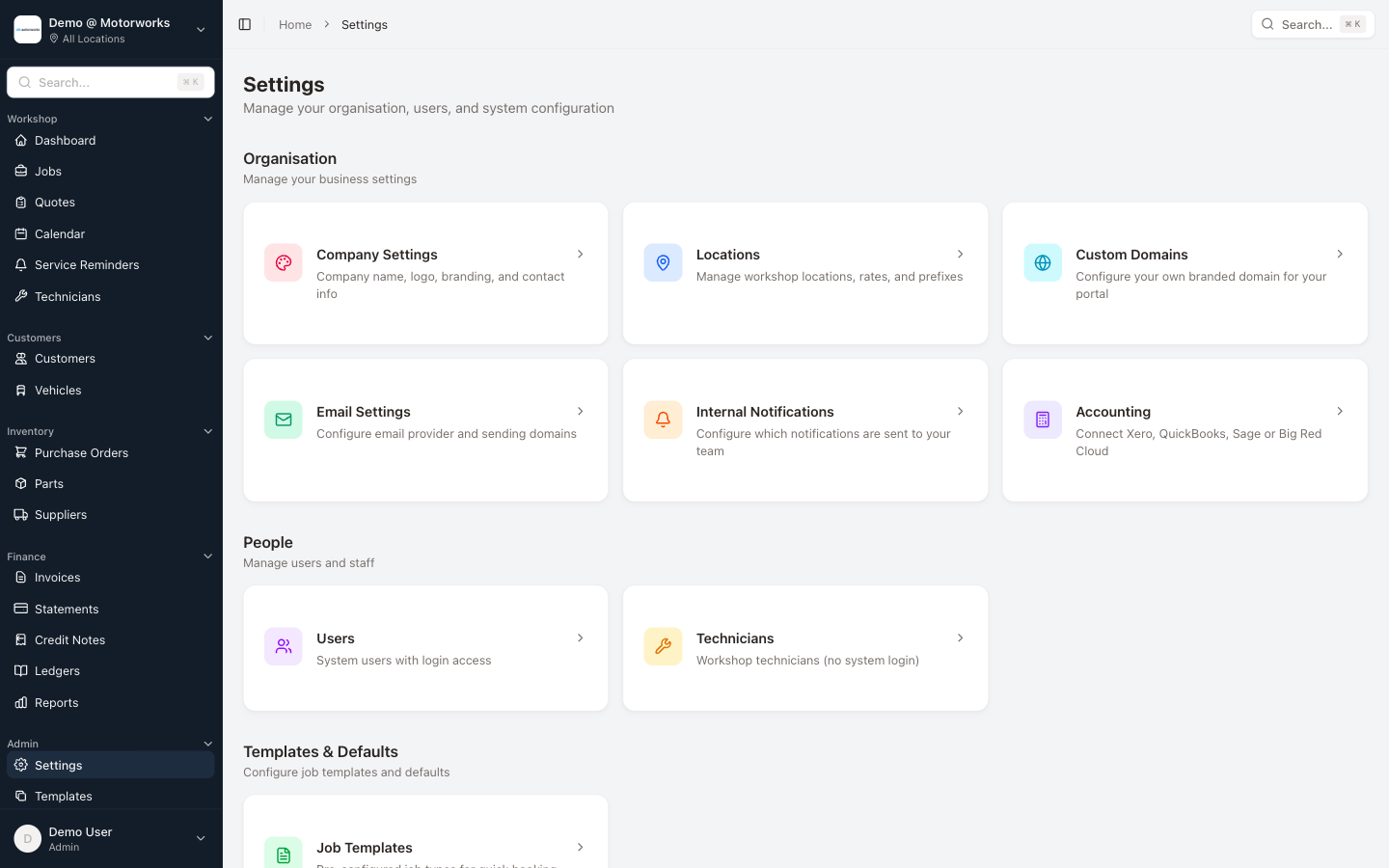
Task: Collapse the Workshop section
Action: [x=208, y=119]
